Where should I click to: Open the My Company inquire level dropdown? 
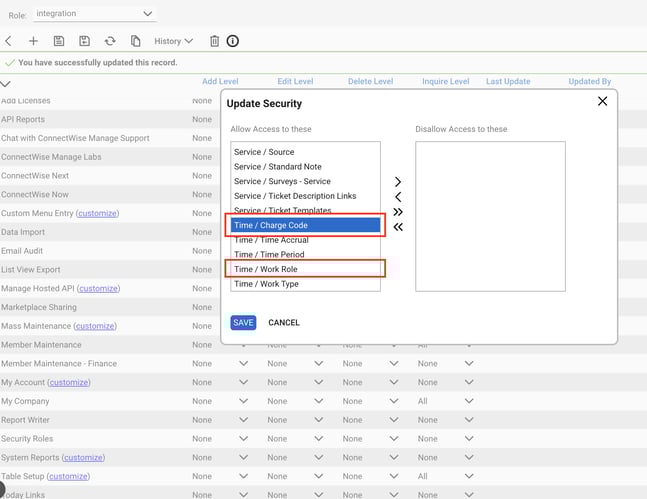(x=444, y=401)
